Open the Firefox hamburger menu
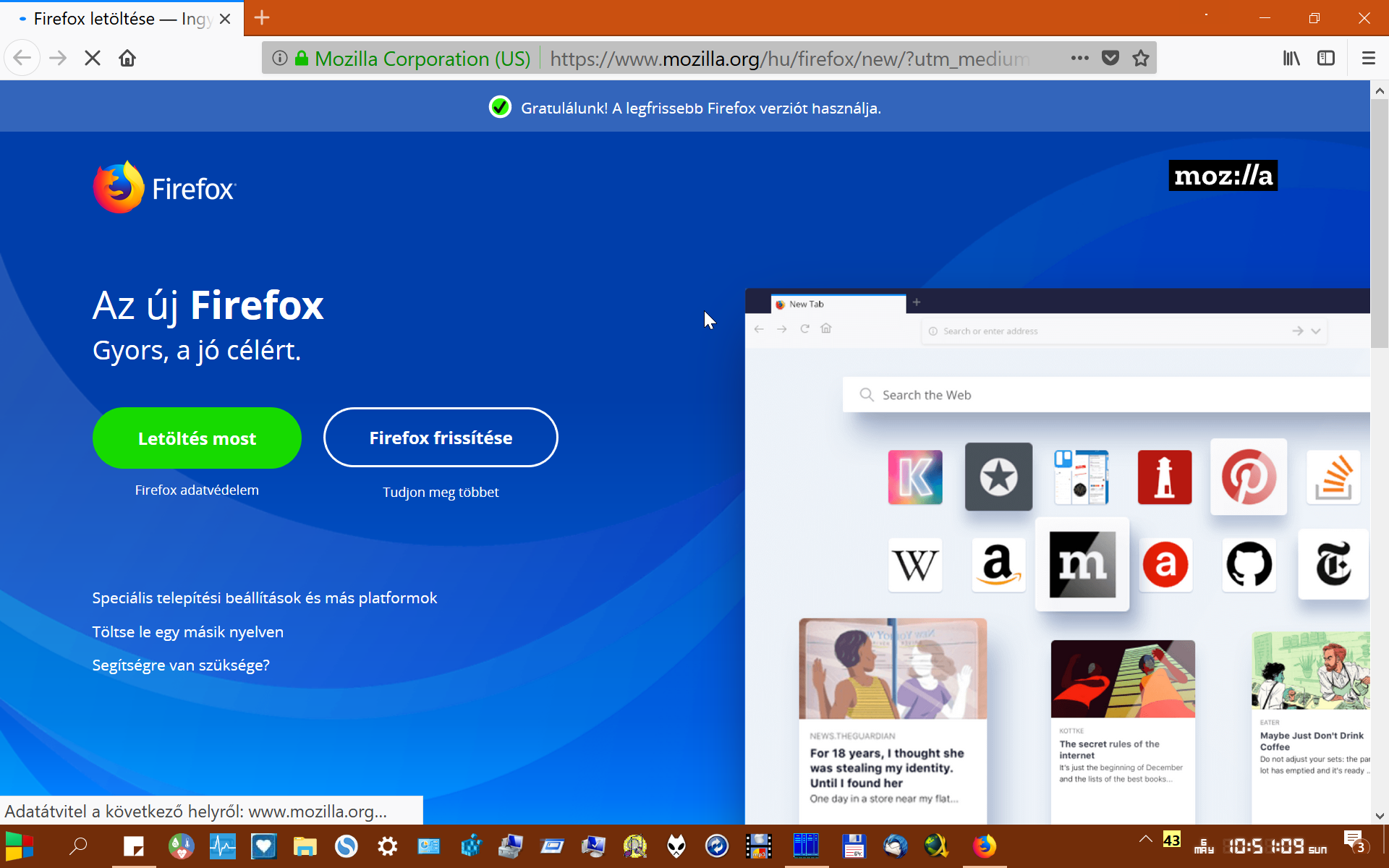 [x=1368, y=58]
